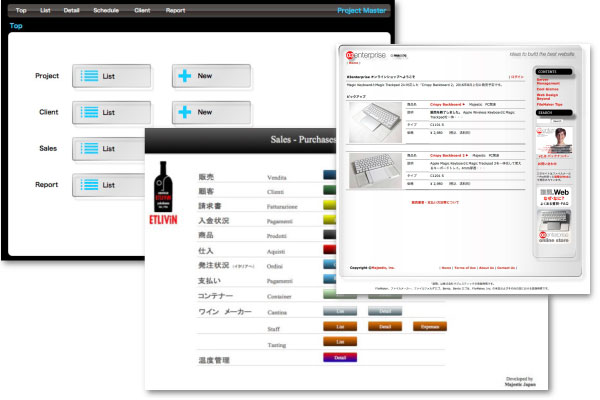
Task: Click the footer Home link
Action: 446,268
